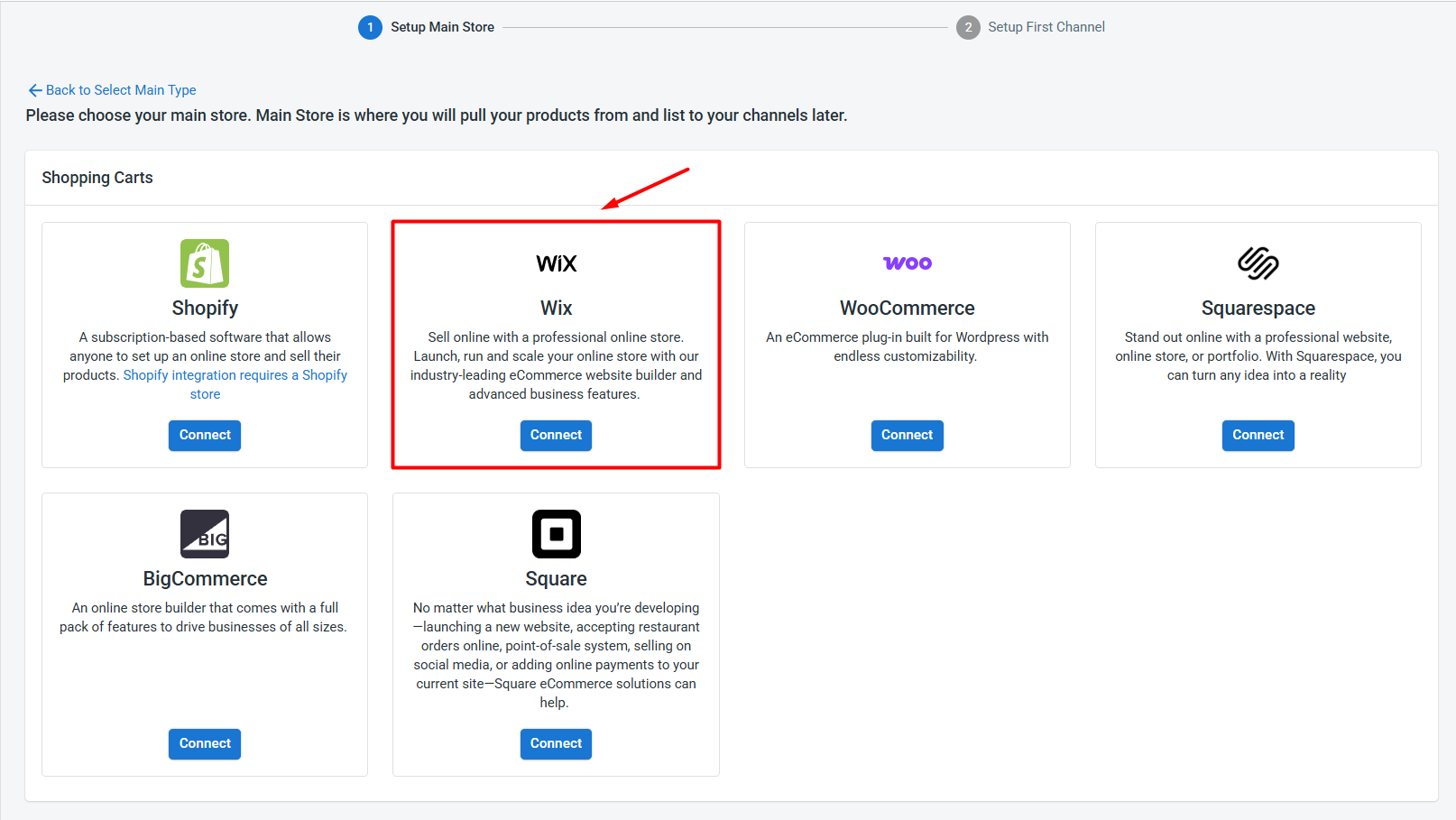Click the Shopify shopping bag logo
Image resolution: width=1456 pixels, height=820 pixels.
click(x=205, y=263)
